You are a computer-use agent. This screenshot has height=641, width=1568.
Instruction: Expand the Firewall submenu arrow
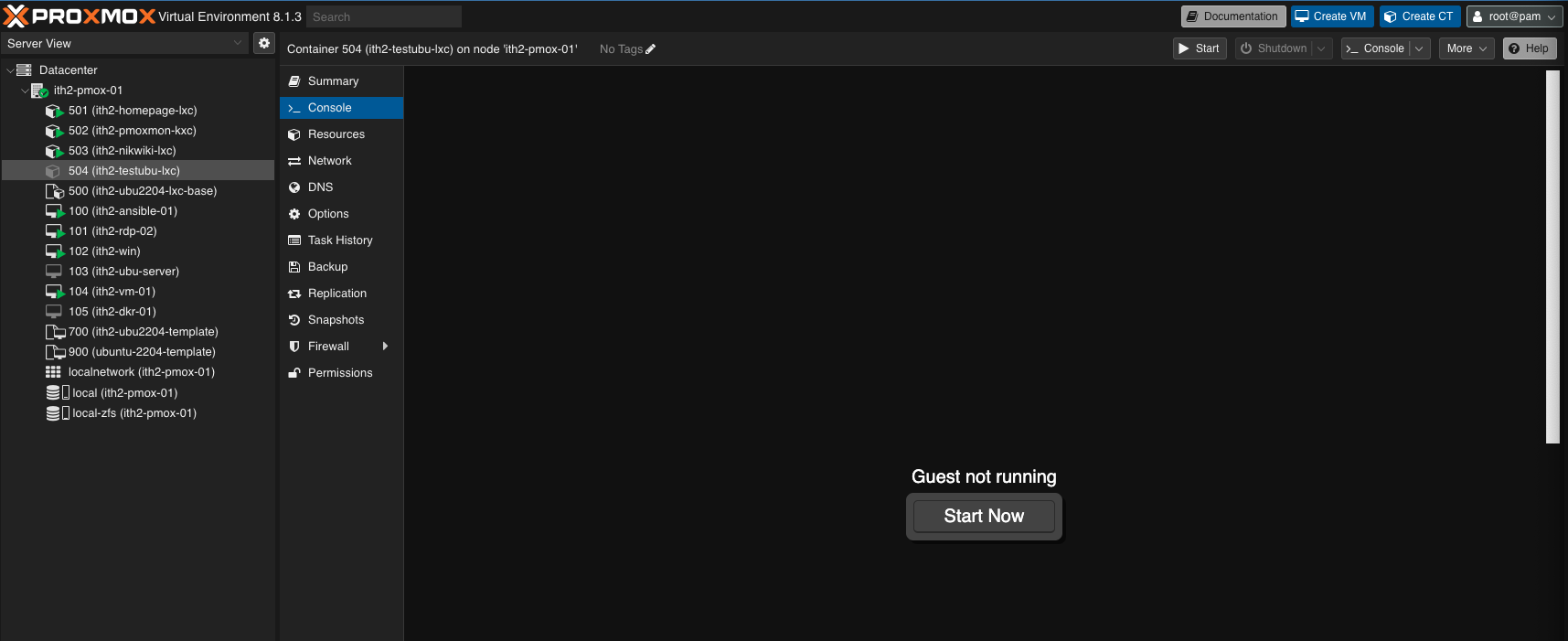385,347
